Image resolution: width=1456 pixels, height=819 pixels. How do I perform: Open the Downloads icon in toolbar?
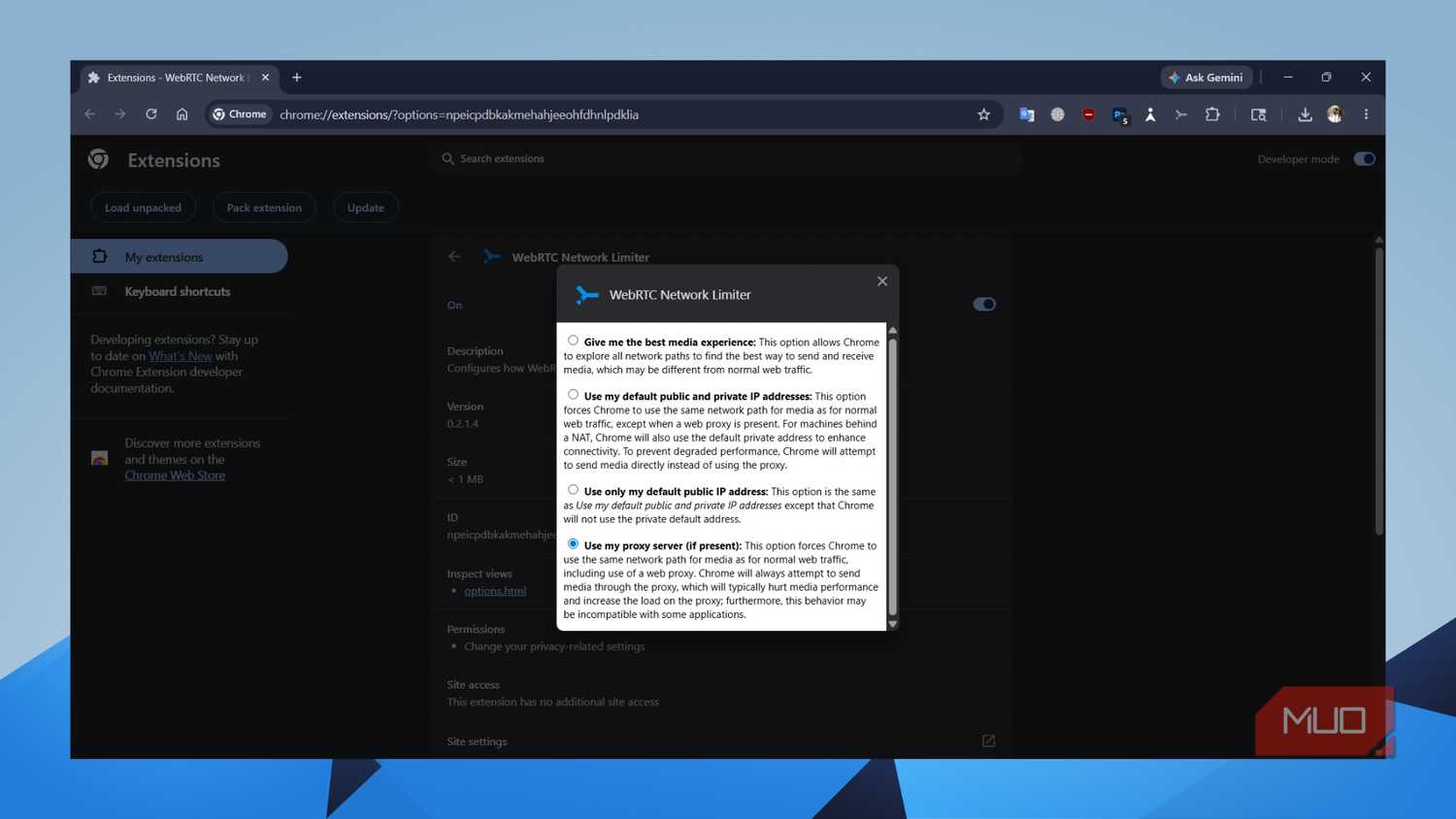(x=1305, y=115)
